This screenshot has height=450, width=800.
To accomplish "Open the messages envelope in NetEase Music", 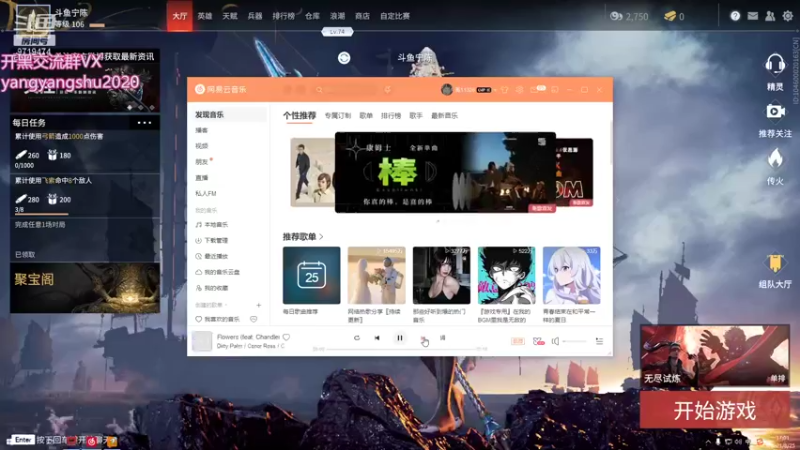I will point(534,89).
